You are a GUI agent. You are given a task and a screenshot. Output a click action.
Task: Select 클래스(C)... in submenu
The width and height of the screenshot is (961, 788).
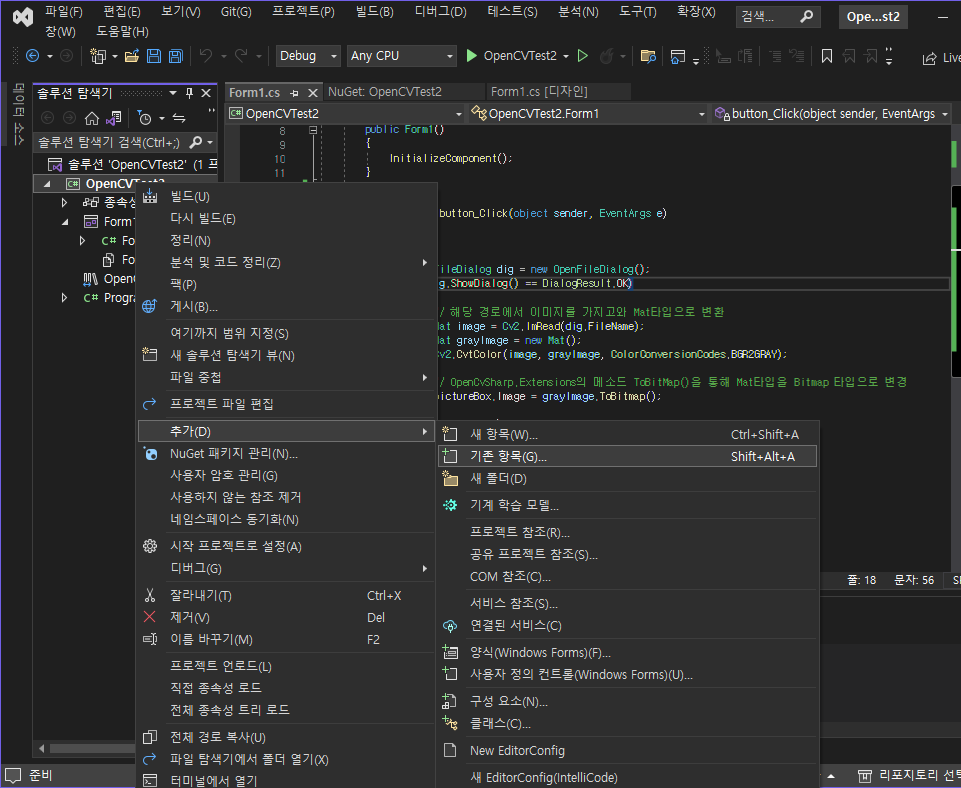pyautogui.click(x=628, y=724)
